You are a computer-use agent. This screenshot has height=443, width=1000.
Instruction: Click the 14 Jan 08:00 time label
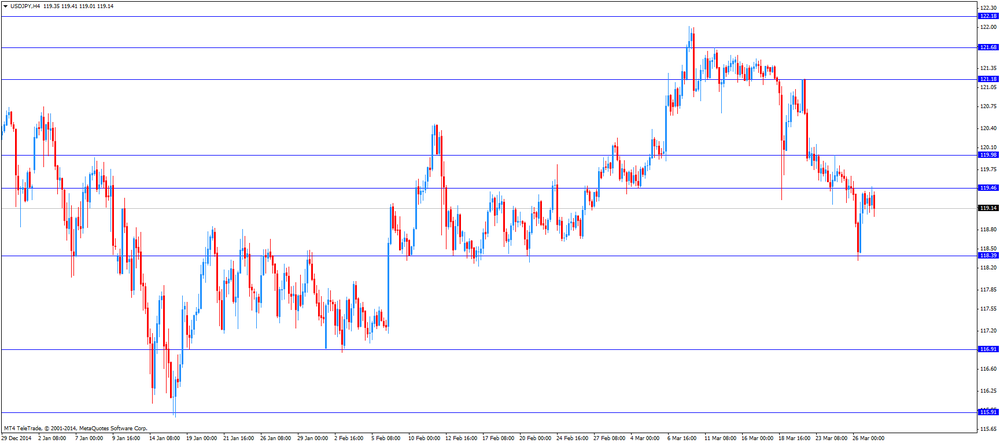click(164, 438)
